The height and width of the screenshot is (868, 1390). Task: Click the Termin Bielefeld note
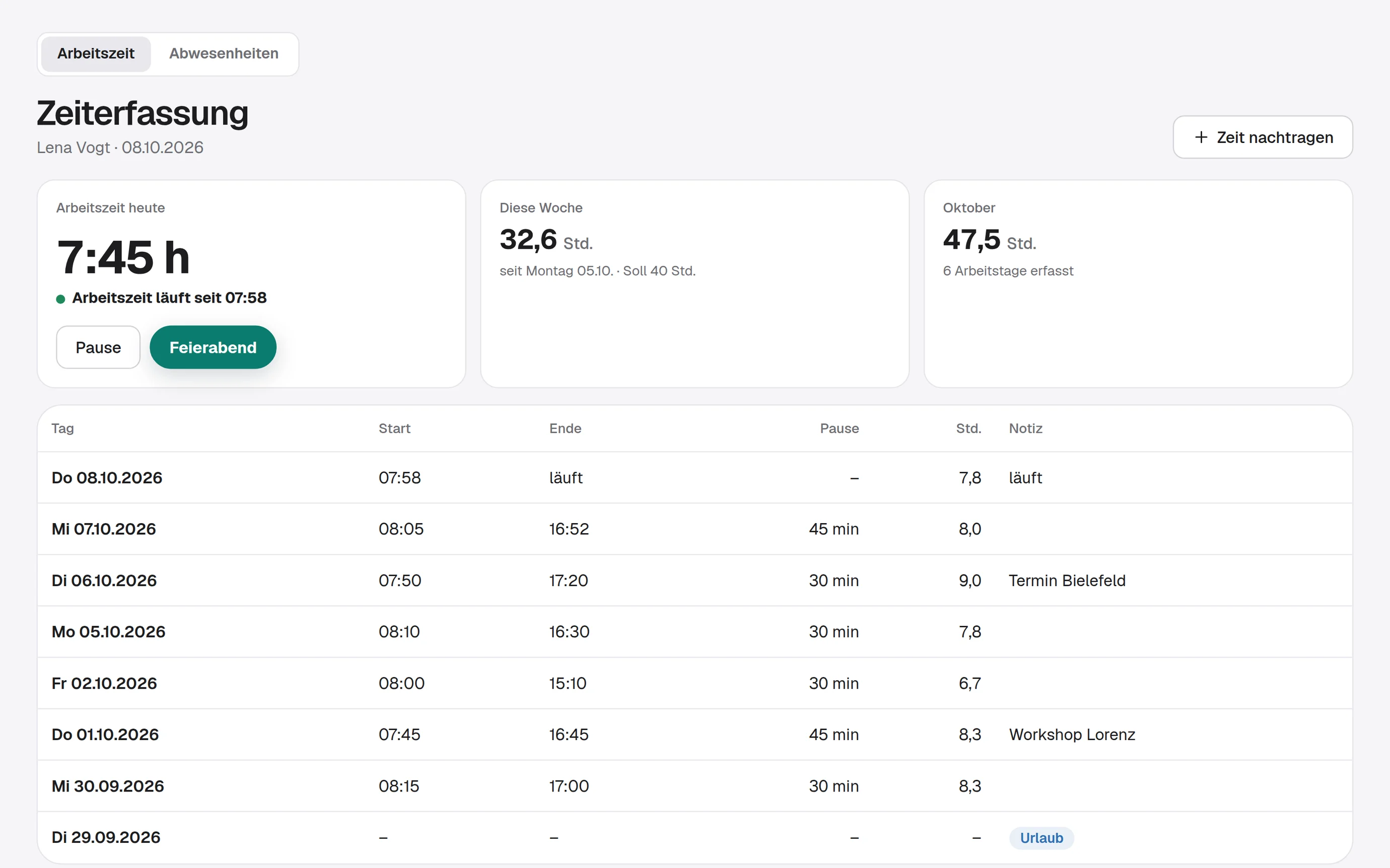click(1067, 581)
